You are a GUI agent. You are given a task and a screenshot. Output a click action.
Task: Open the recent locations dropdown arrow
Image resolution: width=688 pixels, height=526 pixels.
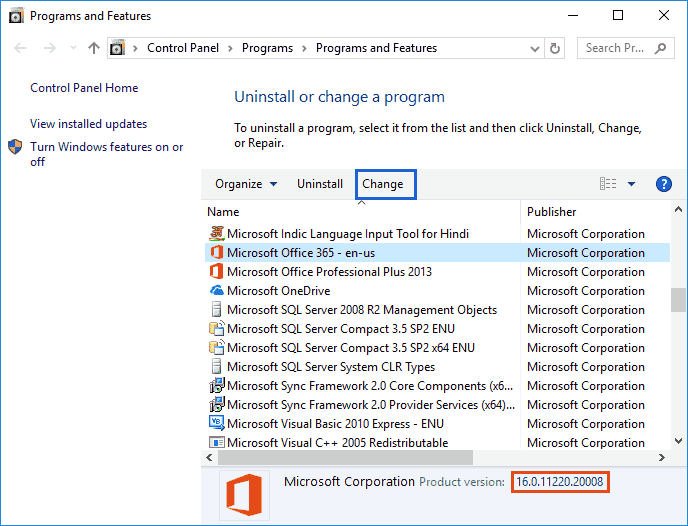[x=73, y=47]
